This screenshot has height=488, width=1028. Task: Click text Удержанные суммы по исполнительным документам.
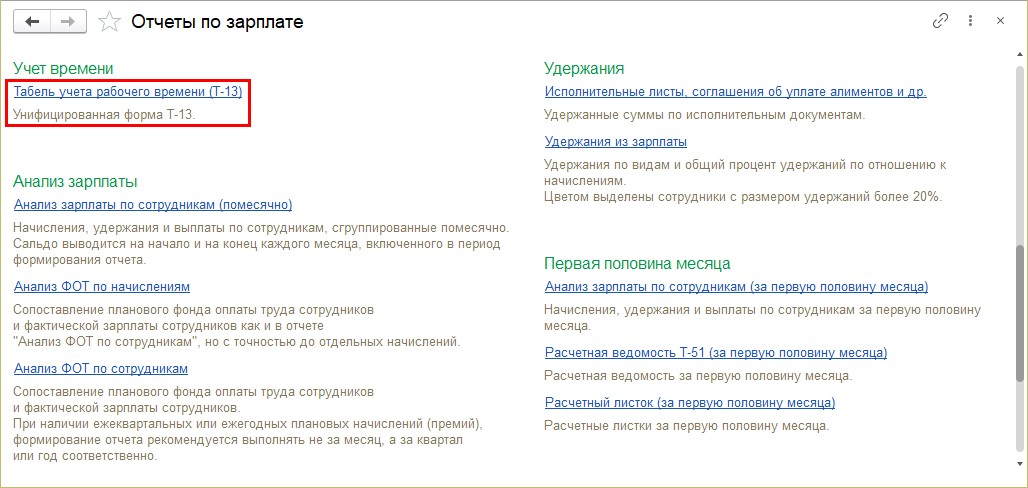[x=705, y=115]
